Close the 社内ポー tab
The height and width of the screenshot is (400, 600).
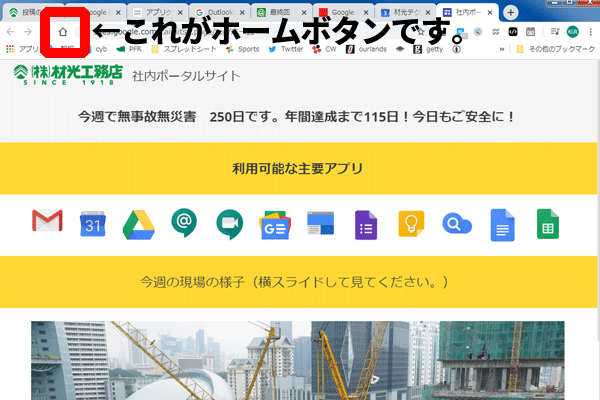(490, 13)
